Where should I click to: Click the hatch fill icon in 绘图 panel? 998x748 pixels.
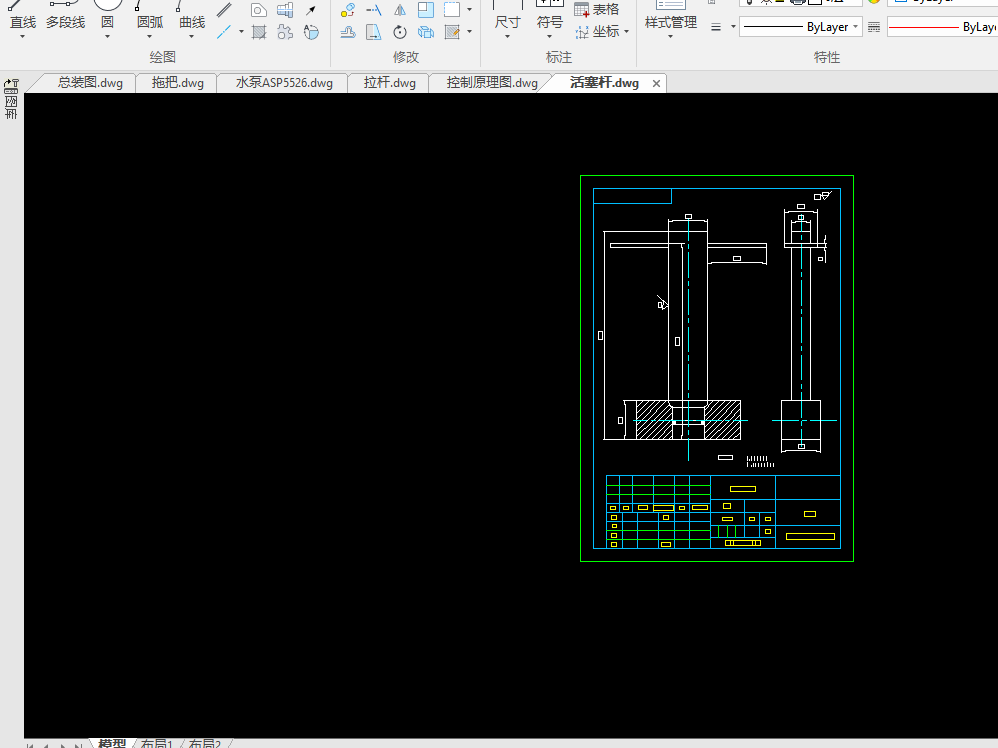click(259, 32)
